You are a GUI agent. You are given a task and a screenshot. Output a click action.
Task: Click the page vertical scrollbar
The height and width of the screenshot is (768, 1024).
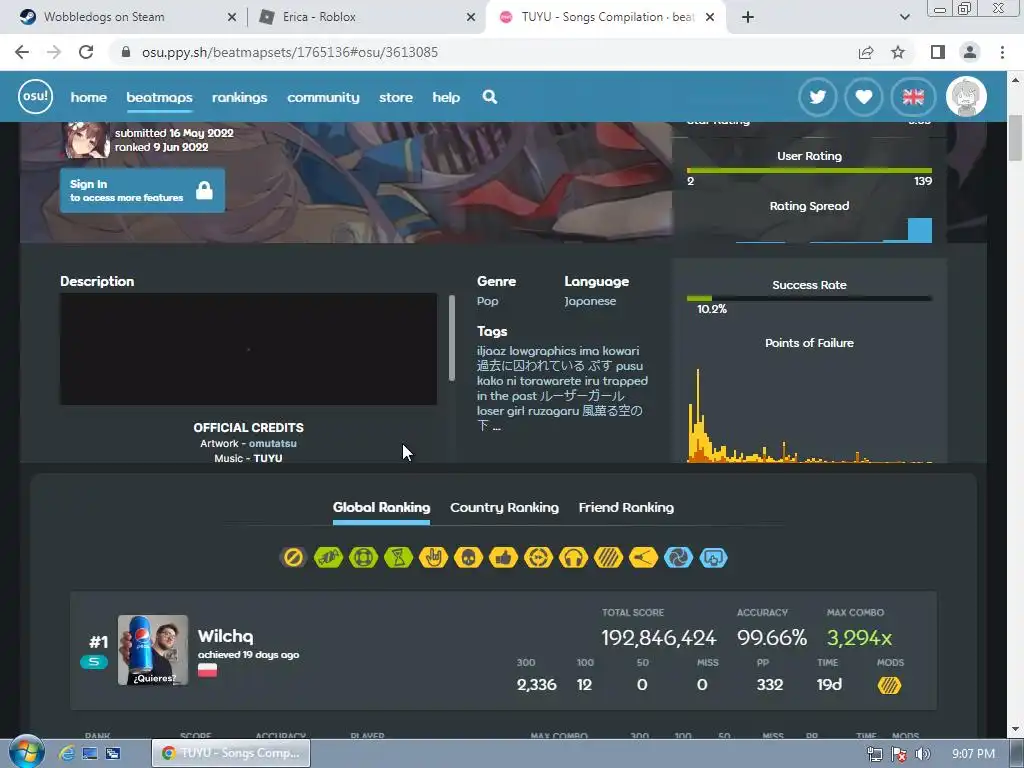1016,137
